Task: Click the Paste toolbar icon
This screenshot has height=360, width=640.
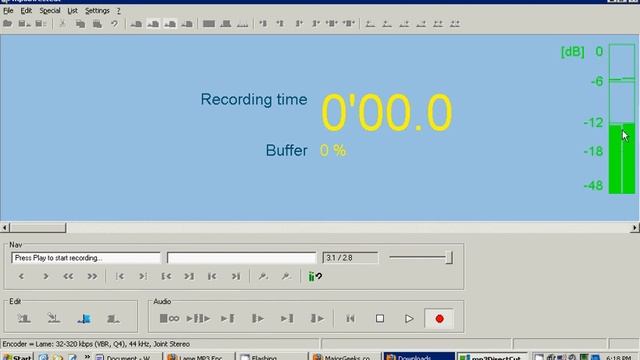Action: 97,24
